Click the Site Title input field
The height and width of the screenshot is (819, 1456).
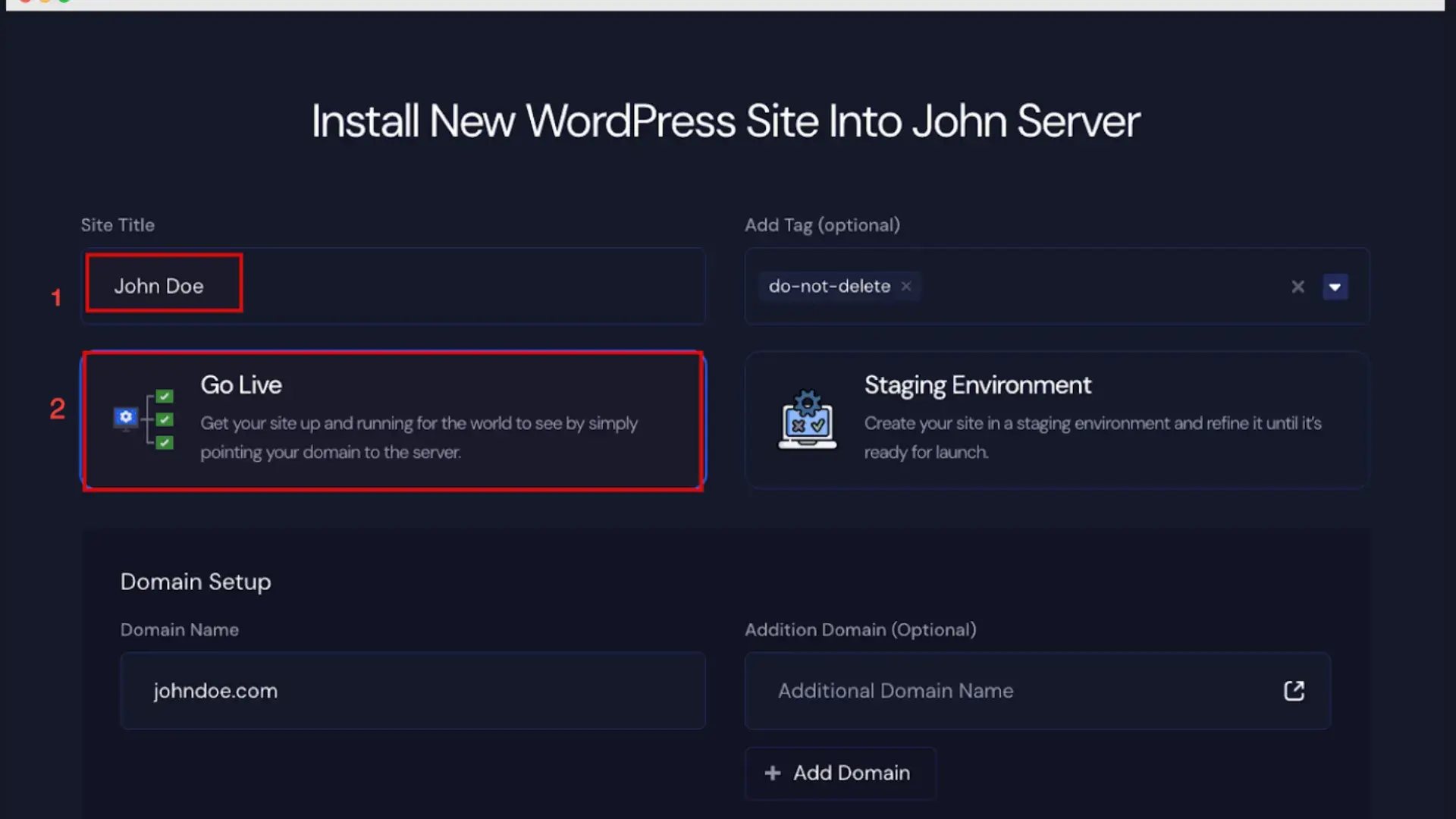[393, 286]
